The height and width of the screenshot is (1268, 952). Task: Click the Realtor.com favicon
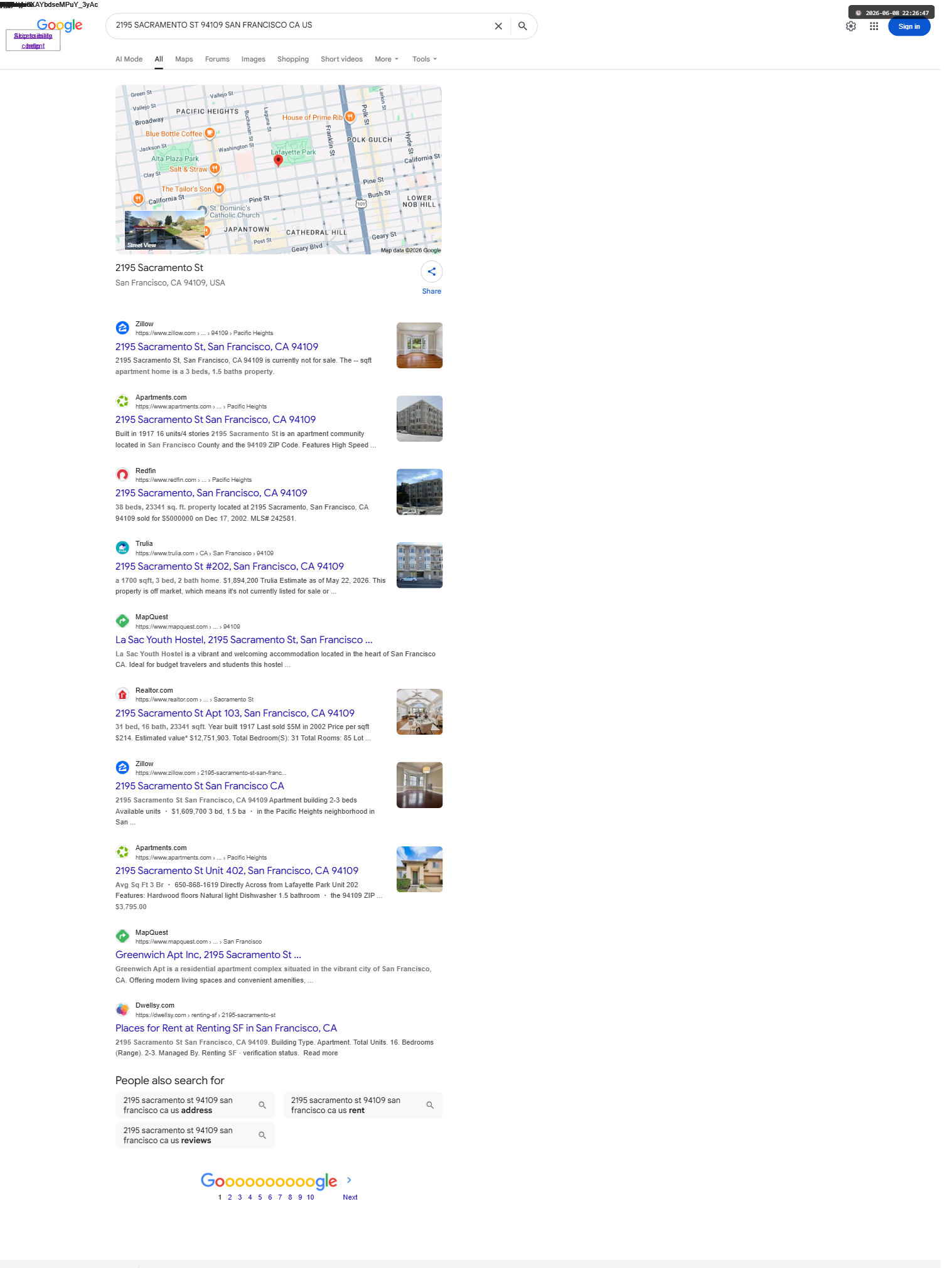122,695
